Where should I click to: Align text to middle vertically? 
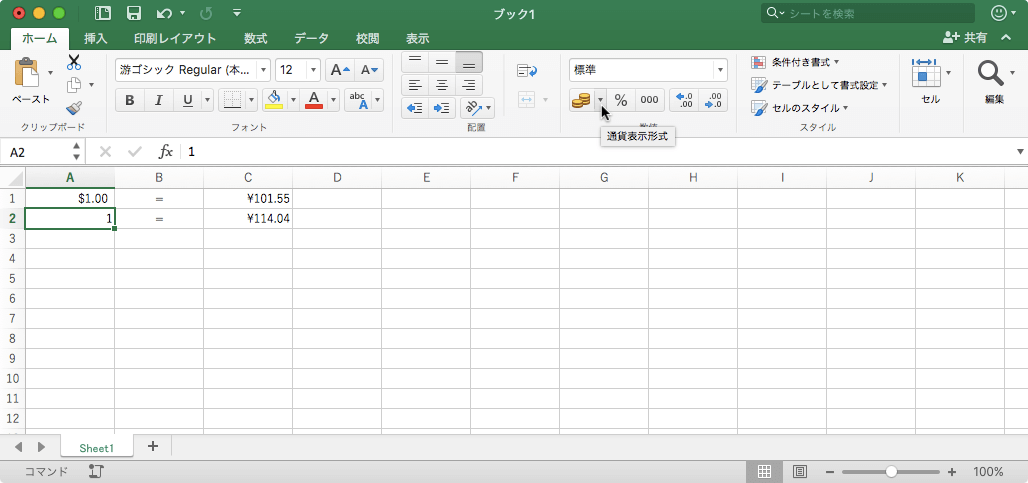point(442,62)
